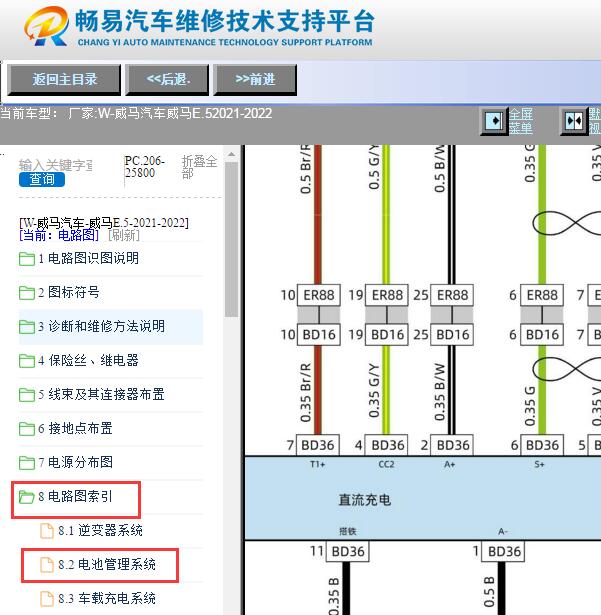The image size is (601, 615).
Task: Click the BD36 connector at pin 4
Action: pos(387,445)
